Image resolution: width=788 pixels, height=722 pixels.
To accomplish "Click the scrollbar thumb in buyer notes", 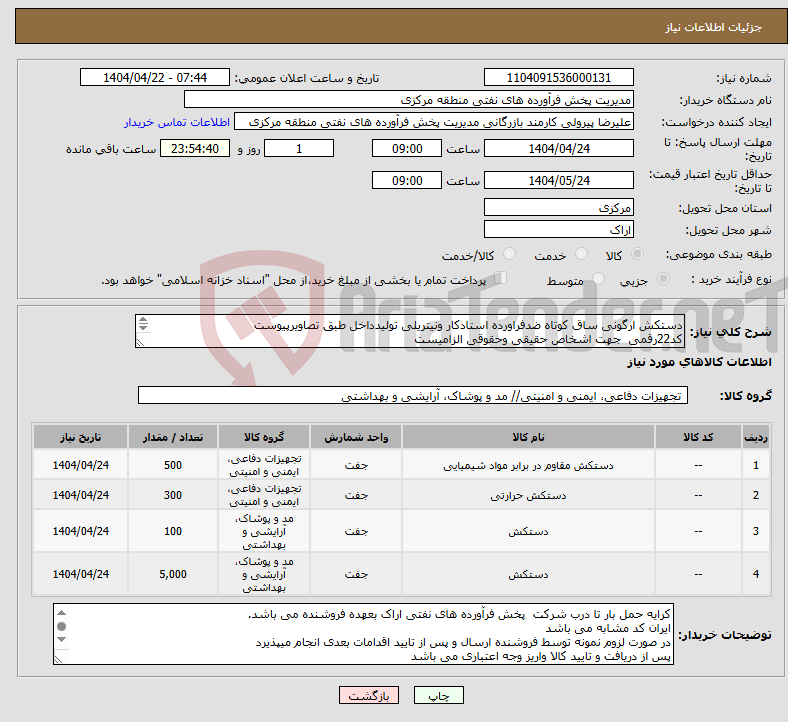I will point(61,627).
